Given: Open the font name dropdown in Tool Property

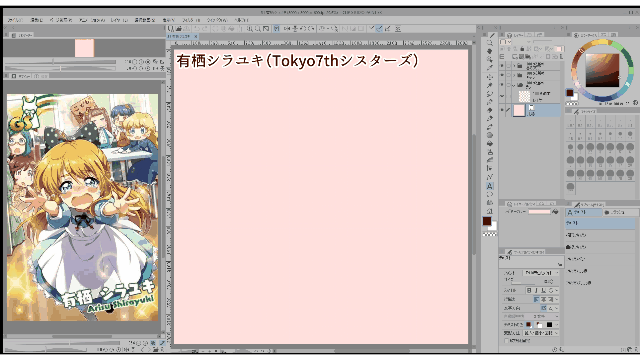Looking at the screenshot, I should coord(541,273).
